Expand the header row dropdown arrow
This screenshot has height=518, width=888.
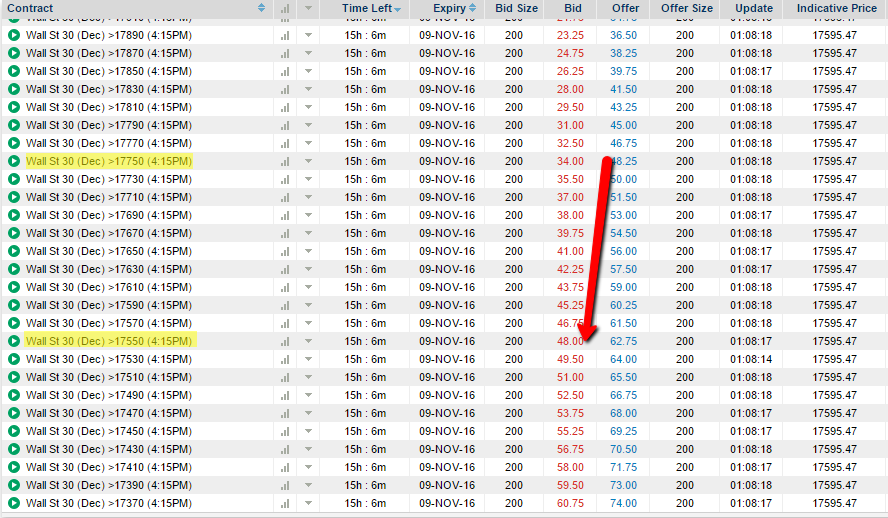coord(308,8)
